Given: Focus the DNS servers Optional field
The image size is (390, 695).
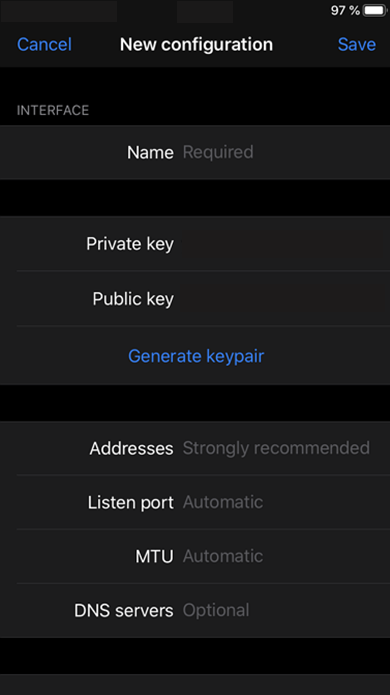Looking at the screenshot, I should point(284,610).
